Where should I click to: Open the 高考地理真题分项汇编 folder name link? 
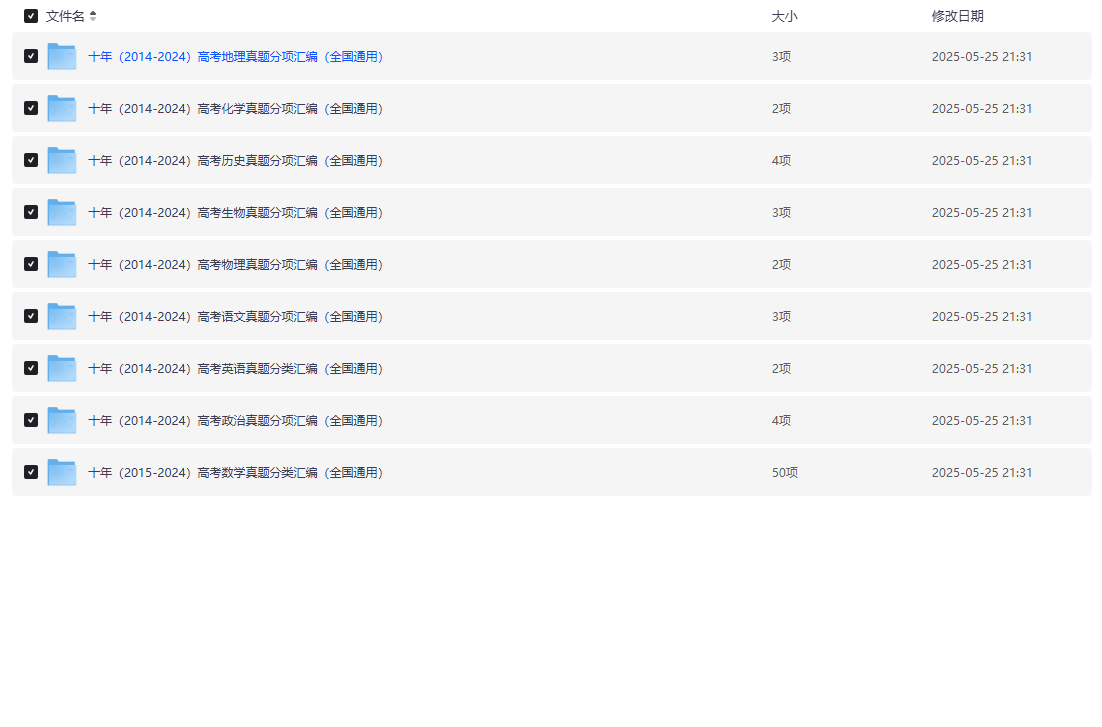click(x=235, y=57)
